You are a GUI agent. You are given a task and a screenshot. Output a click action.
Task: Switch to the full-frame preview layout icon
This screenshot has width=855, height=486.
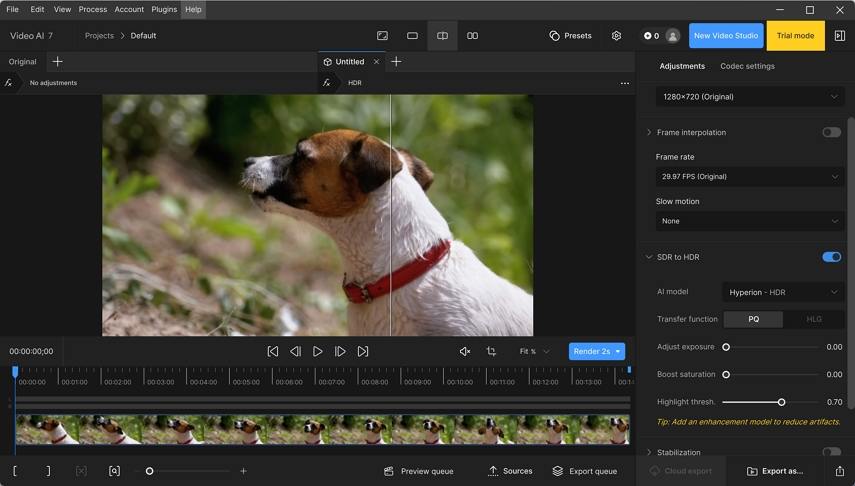tap(382, 35)
